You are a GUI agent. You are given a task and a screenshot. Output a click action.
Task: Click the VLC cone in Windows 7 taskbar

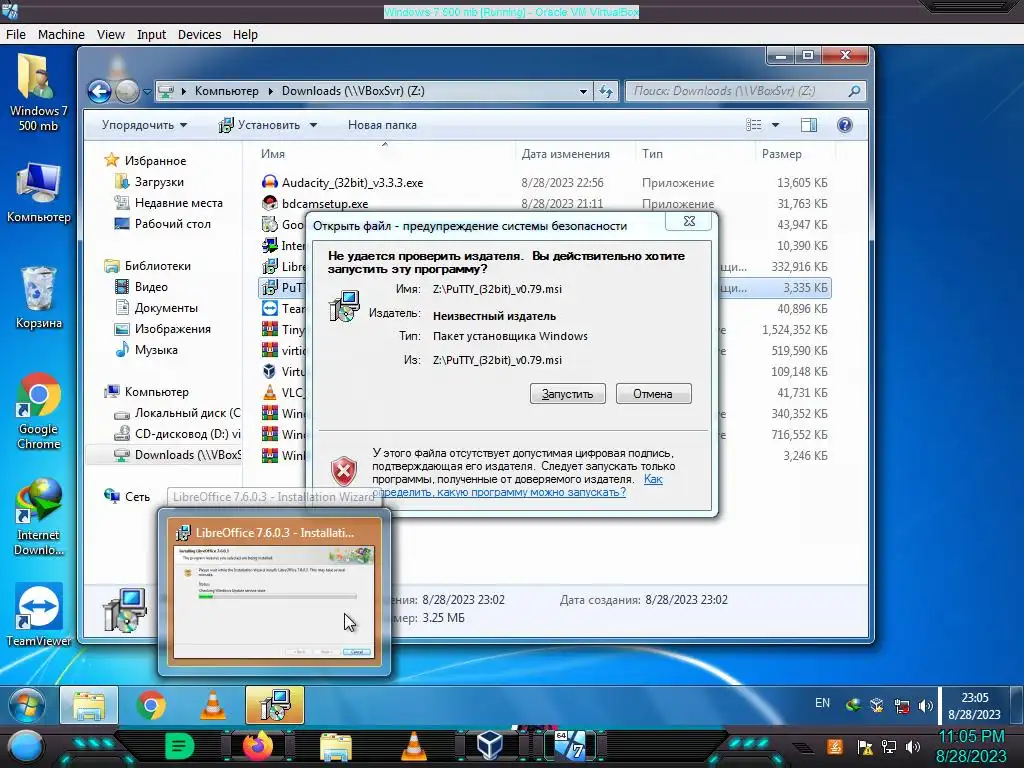[212, 705]
